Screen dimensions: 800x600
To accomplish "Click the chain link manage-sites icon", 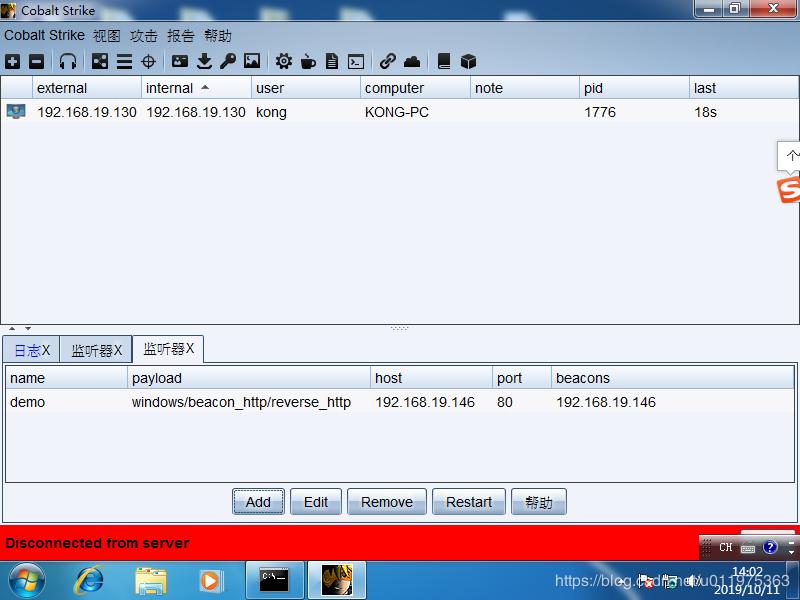I will click(388, 61).
